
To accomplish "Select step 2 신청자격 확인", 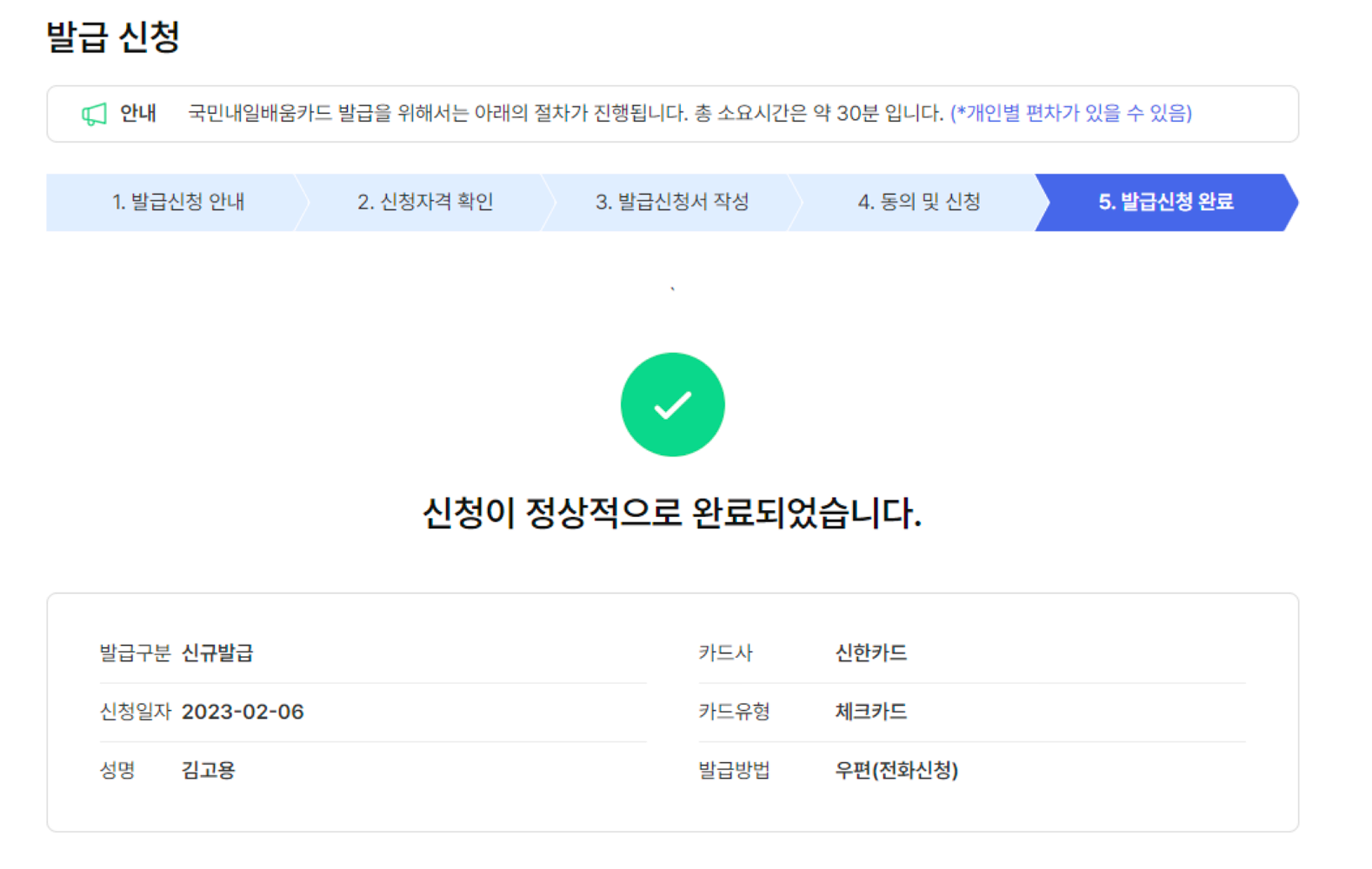I will pyautogui.click(x=425, y=202).
